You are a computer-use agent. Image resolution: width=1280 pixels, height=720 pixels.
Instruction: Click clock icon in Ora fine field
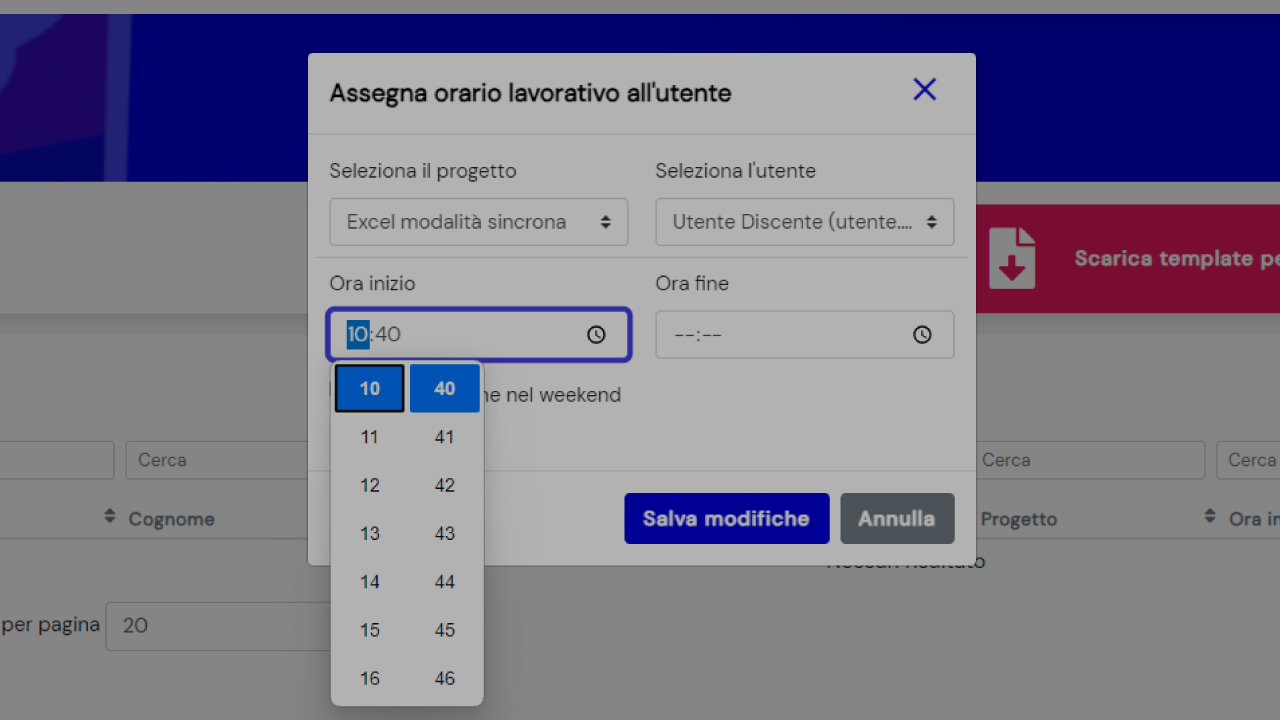pos(922,335)
